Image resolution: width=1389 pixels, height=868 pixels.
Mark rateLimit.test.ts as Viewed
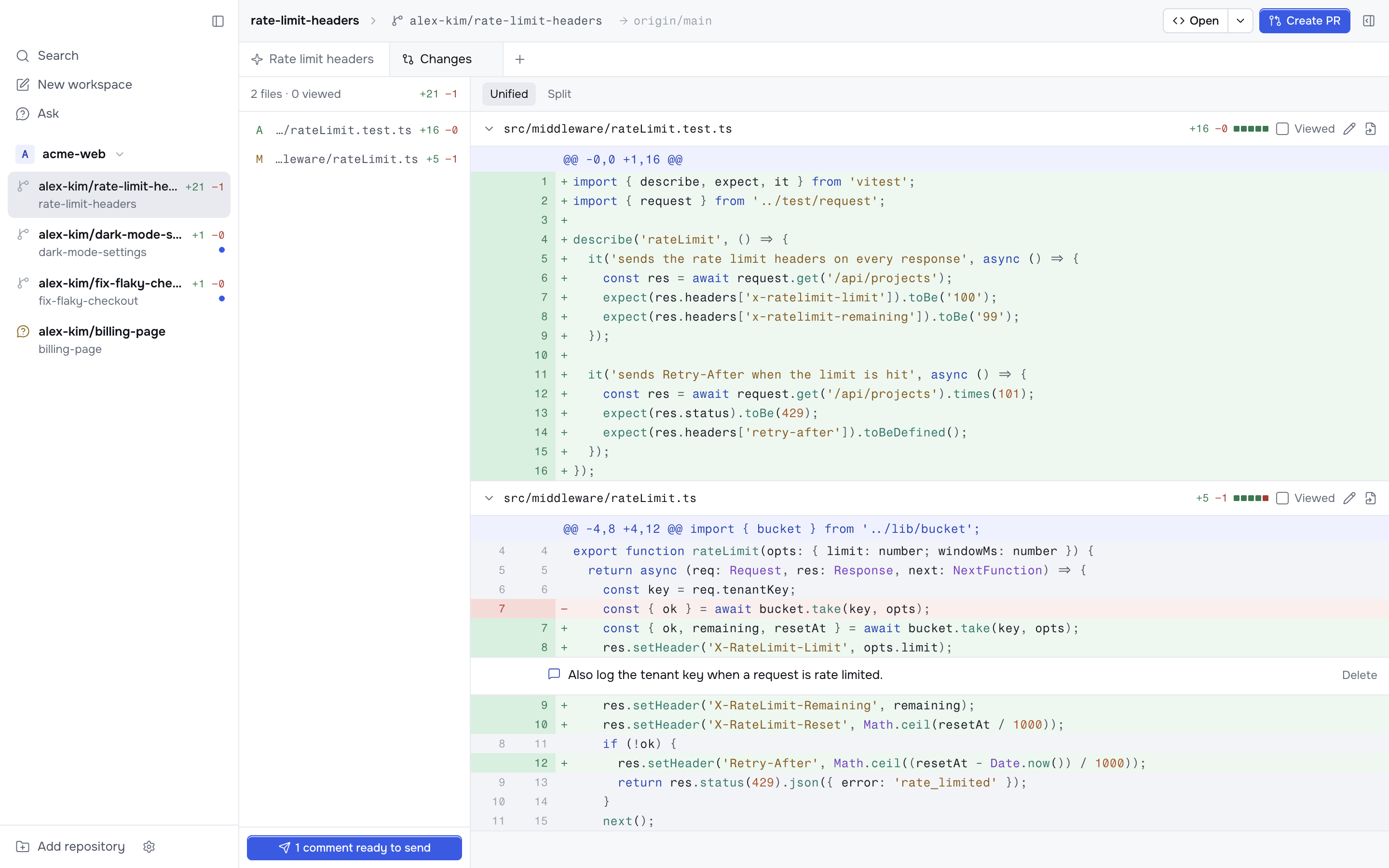(1282, 129)
